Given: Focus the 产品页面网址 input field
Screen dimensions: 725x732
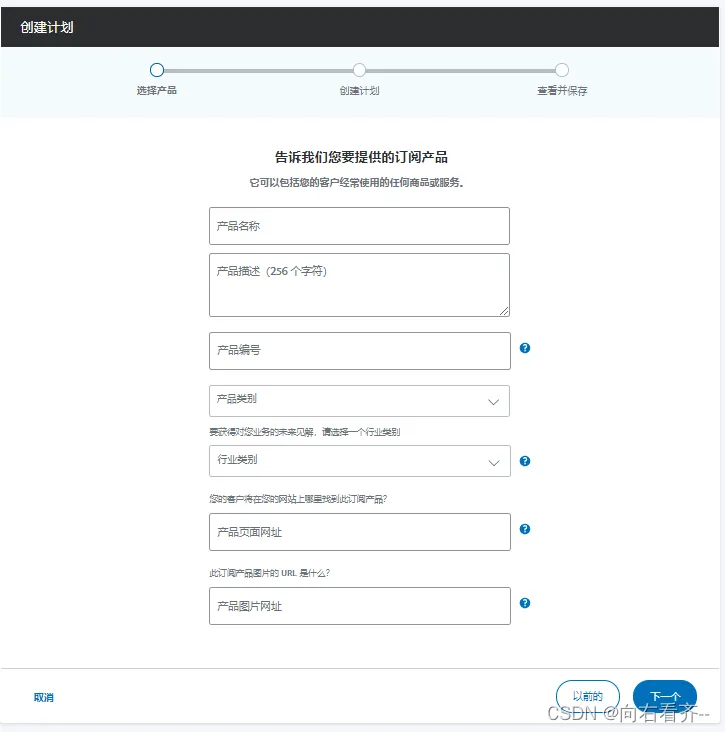Looking at the screenshot, I should [359, 532].
